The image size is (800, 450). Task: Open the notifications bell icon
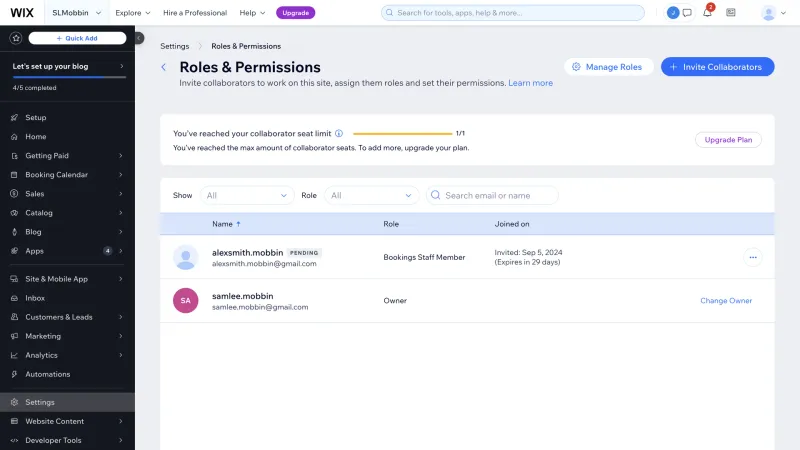tap(707, 13)
